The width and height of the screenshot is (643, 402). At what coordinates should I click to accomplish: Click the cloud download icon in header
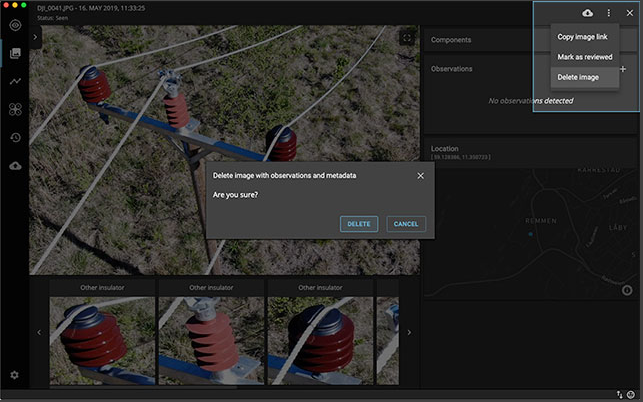[587, 13]
